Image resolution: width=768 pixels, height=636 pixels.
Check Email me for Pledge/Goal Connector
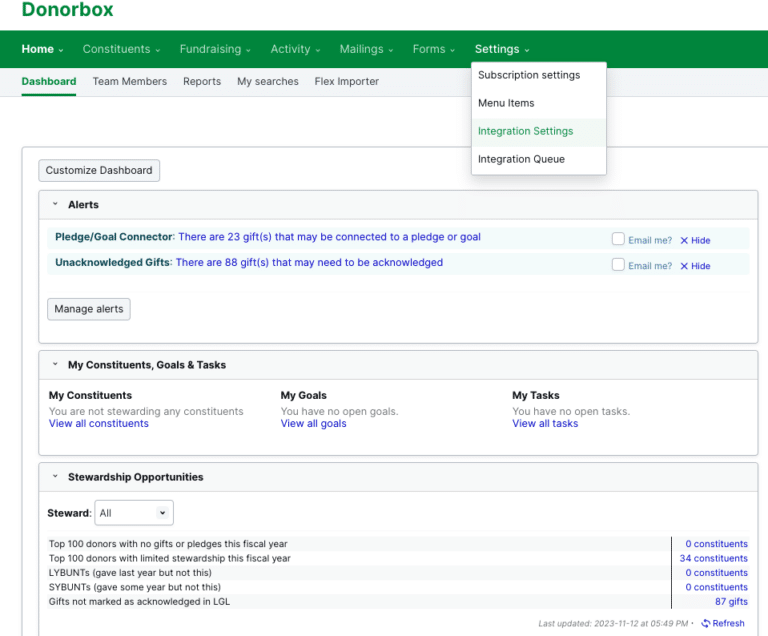(618, 239)
